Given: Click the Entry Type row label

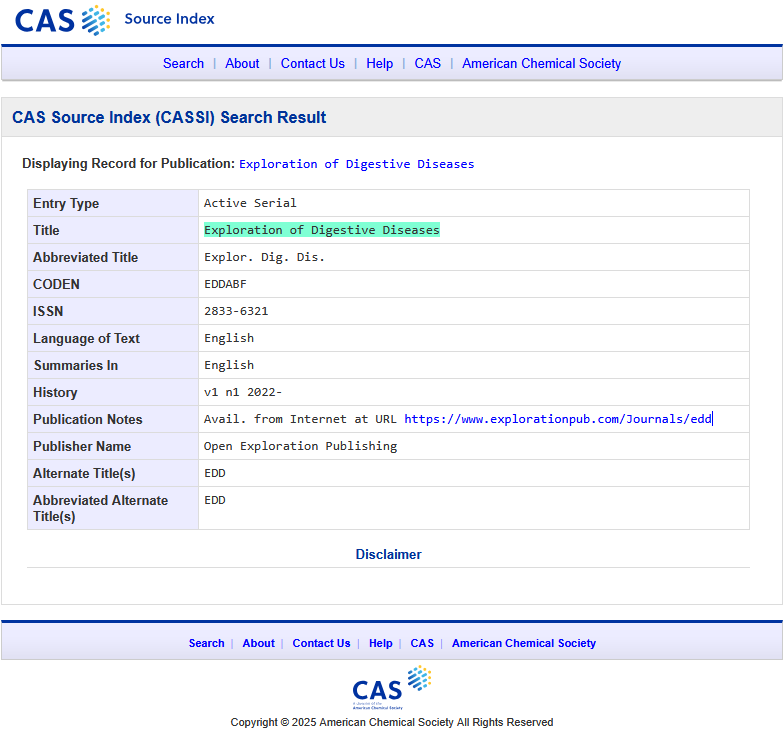Looking at the screenshot, I should pyautogui.click(x=66, y=204).
